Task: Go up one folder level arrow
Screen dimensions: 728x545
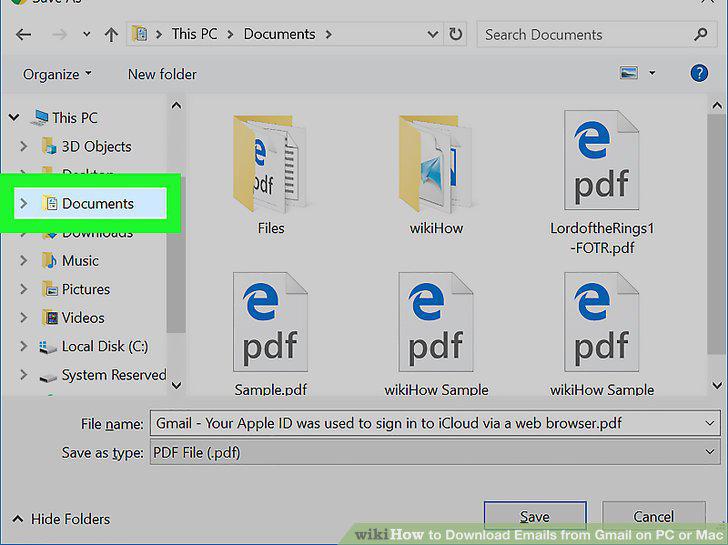Action: (x=111, y=34)
